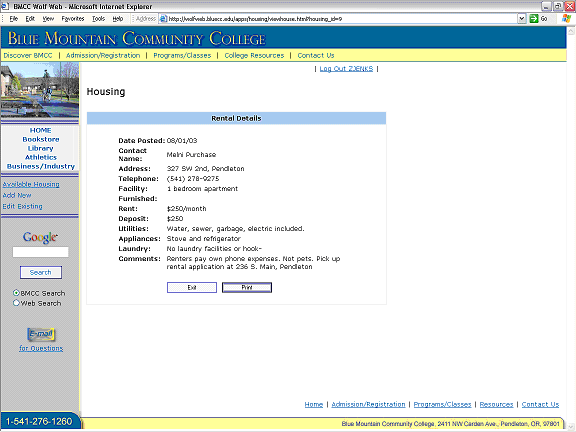576x432 pixels.
Task: Click the footer Home link
Action: [314, 404]
